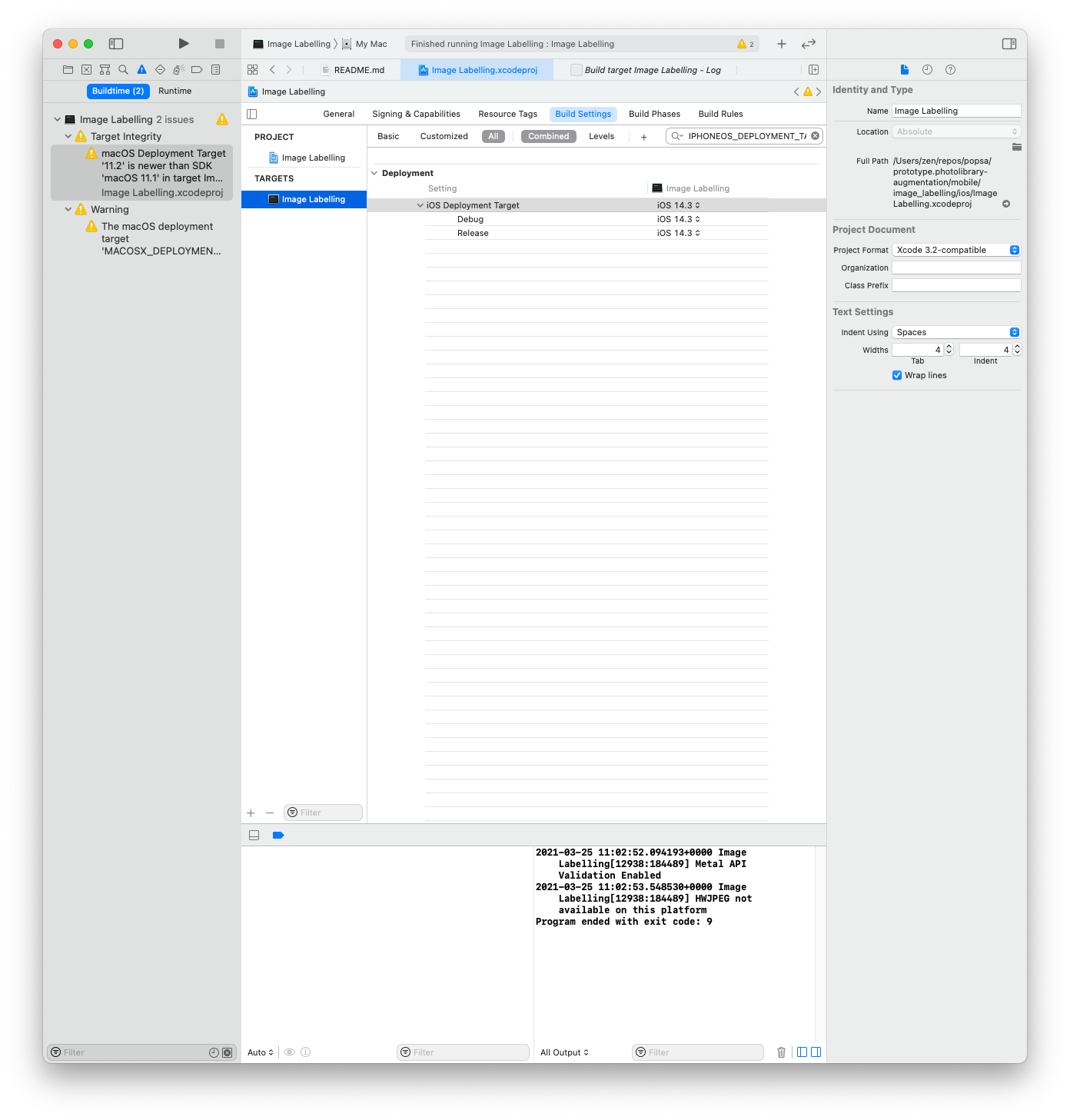Toggle the debug area hide button

pyautogui.click(x=254, y=836)
